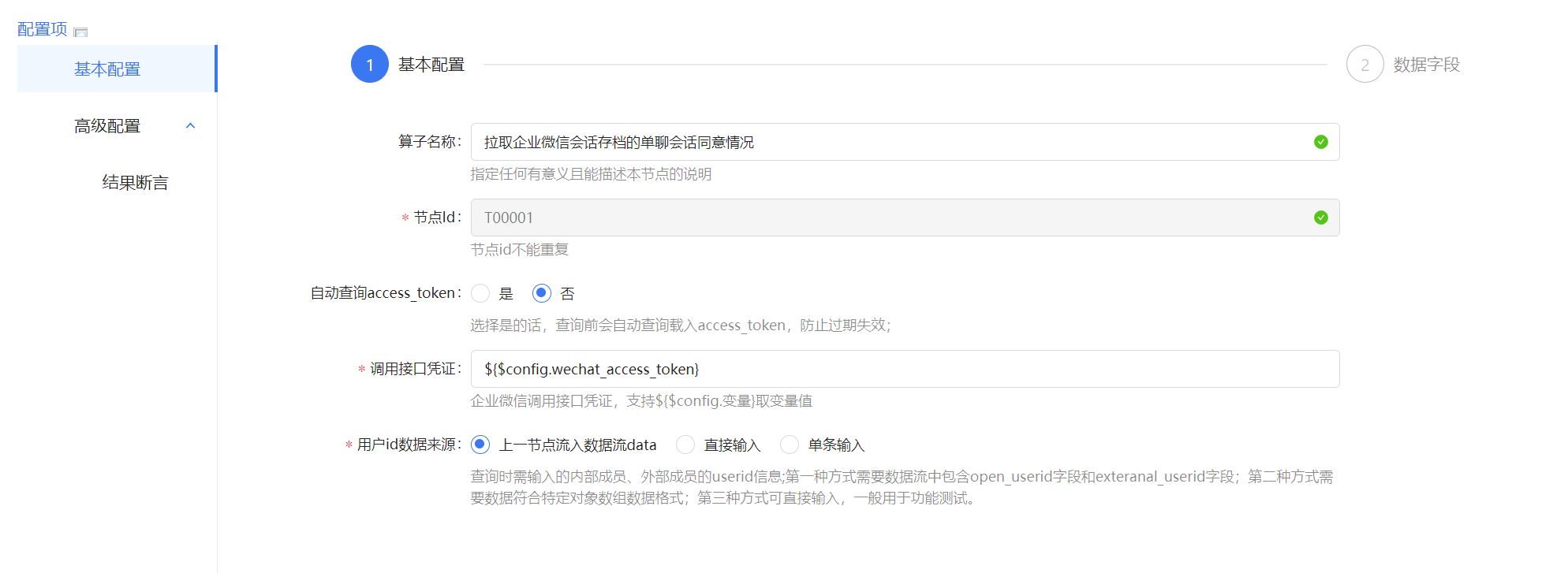Click green checkmark in 节点Id field

(1320, 218)
